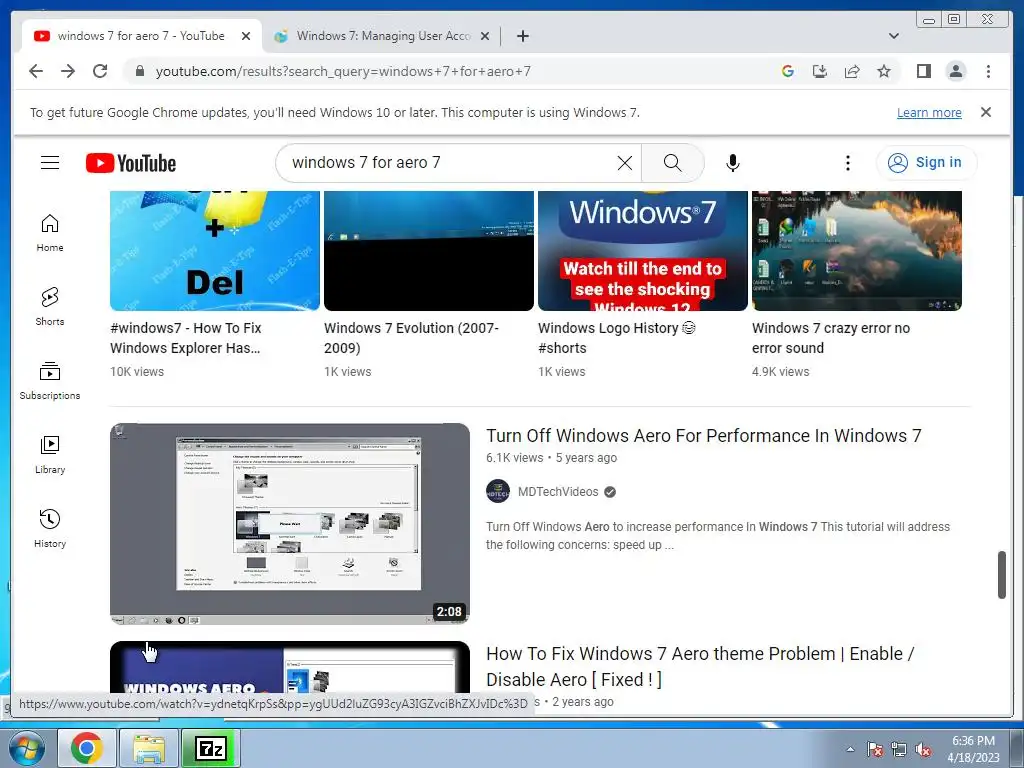Open the Windows 7 Evolution short thumbnail
Image resolution: width=1024 pixels, height=768 pixels.
[428, 251]
